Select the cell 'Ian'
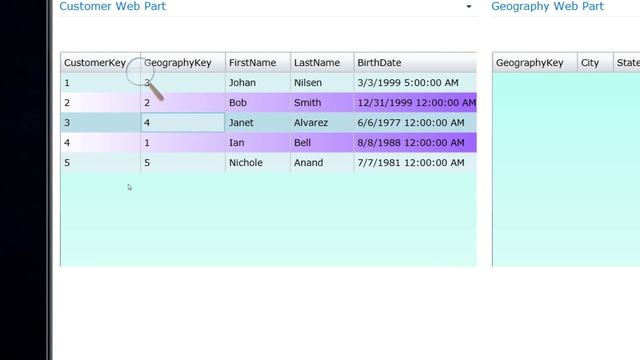Image resolution: width=640 pixels, height=360 pixels. (258, 142)
